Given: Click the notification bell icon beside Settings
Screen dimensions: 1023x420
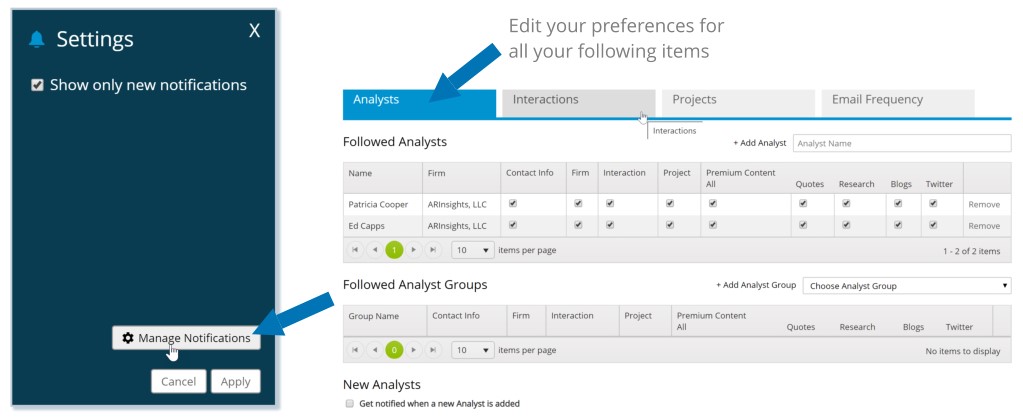Looking at the screenshot, I should tap(37, 40).
